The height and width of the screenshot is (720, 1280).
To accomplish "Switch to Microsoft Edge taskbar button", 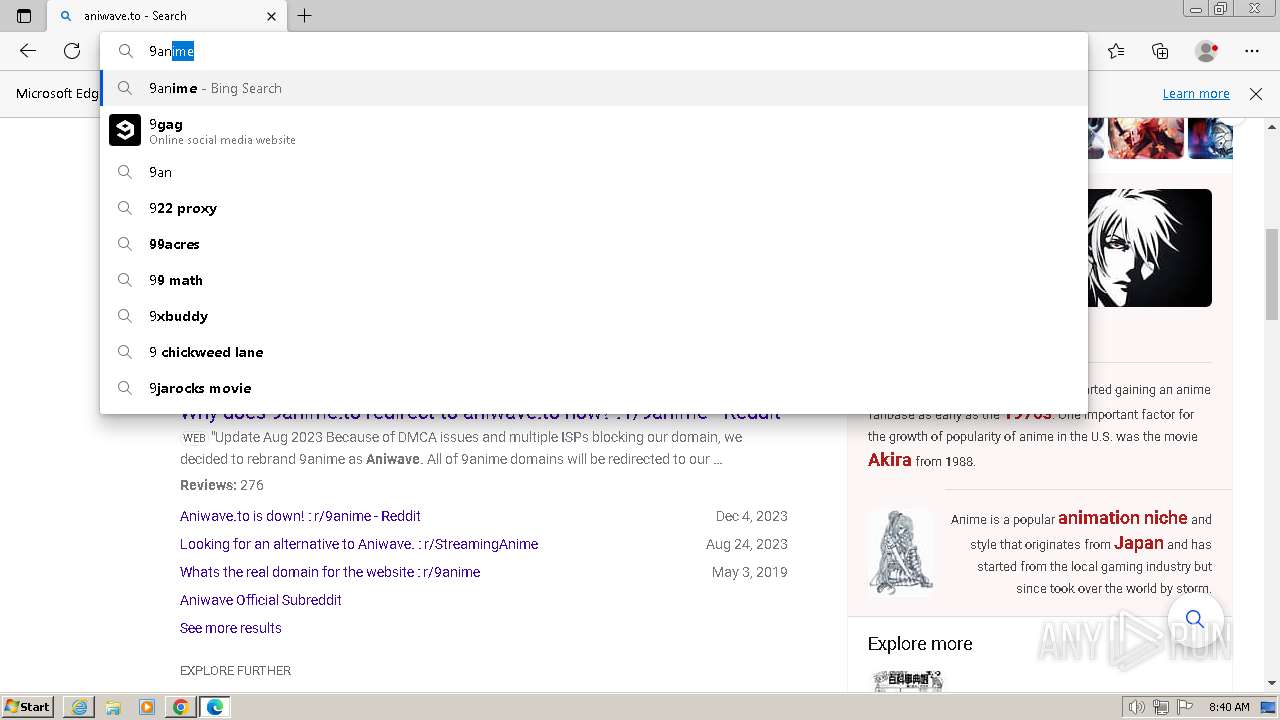I will [x=215, y=707].
